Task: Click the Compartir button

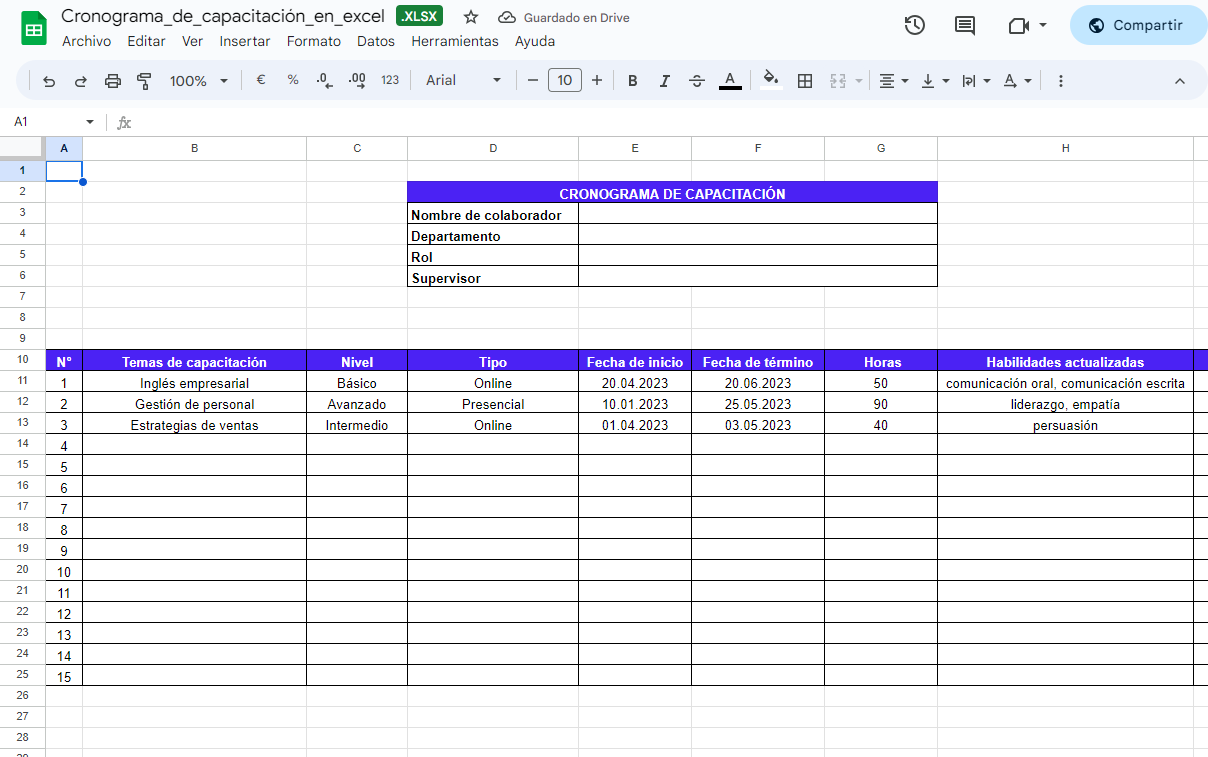Action: [1138, 26]
